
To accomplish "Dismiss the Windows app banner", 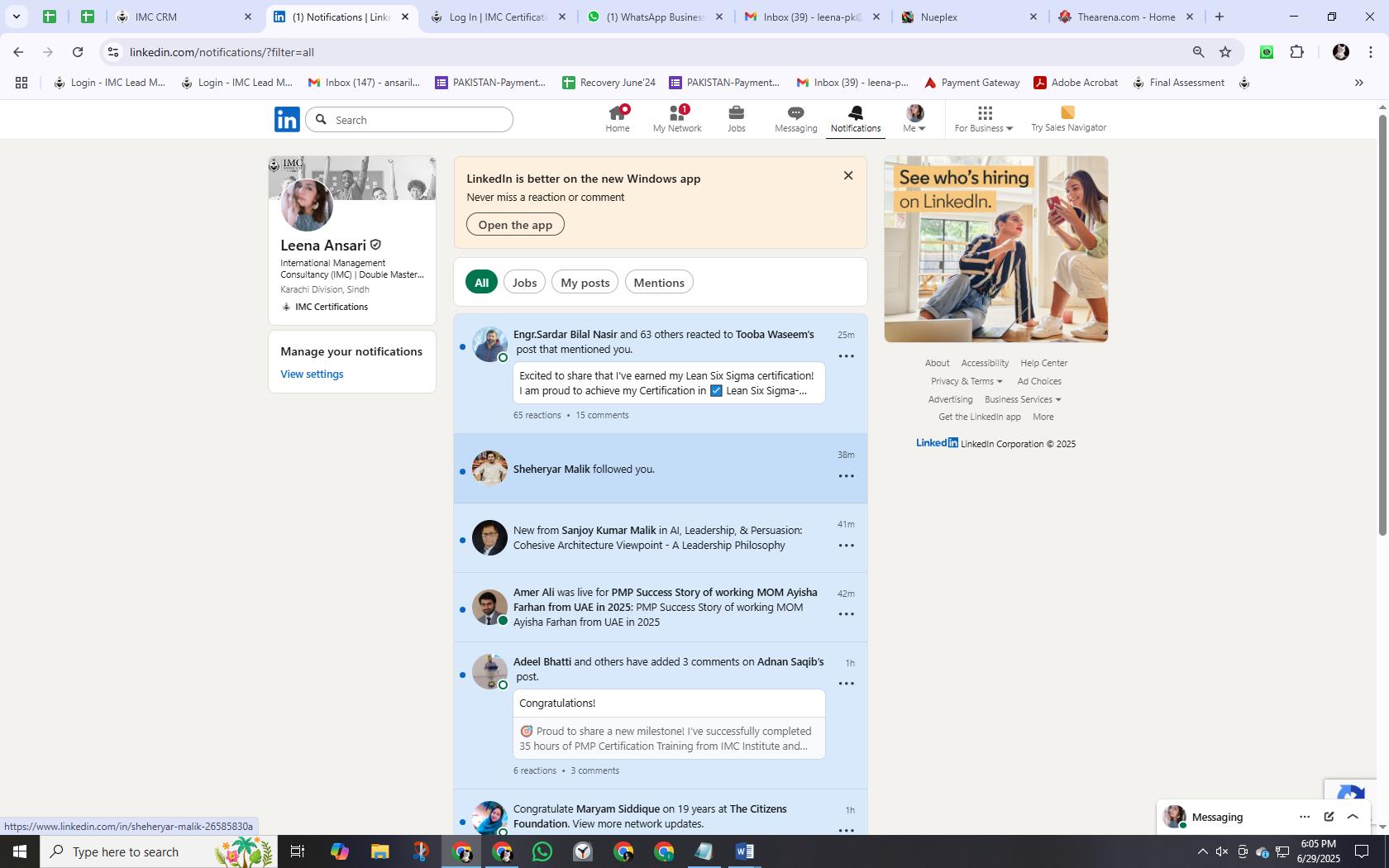I will 847,175.
